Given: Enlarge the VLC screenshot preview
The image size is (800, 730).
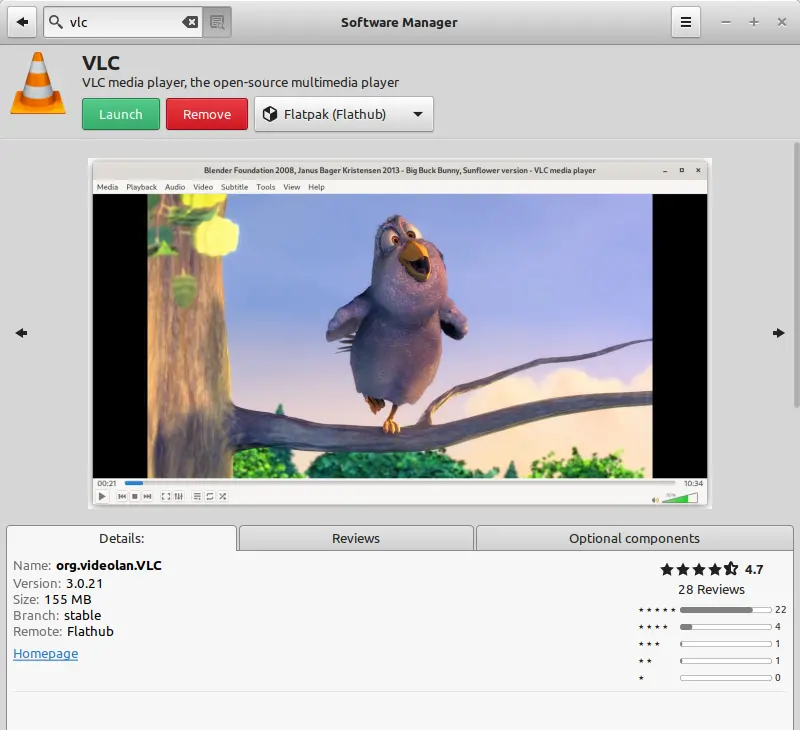Looking at the screenshot, I should pyautogui.click(x=400, y=333).
